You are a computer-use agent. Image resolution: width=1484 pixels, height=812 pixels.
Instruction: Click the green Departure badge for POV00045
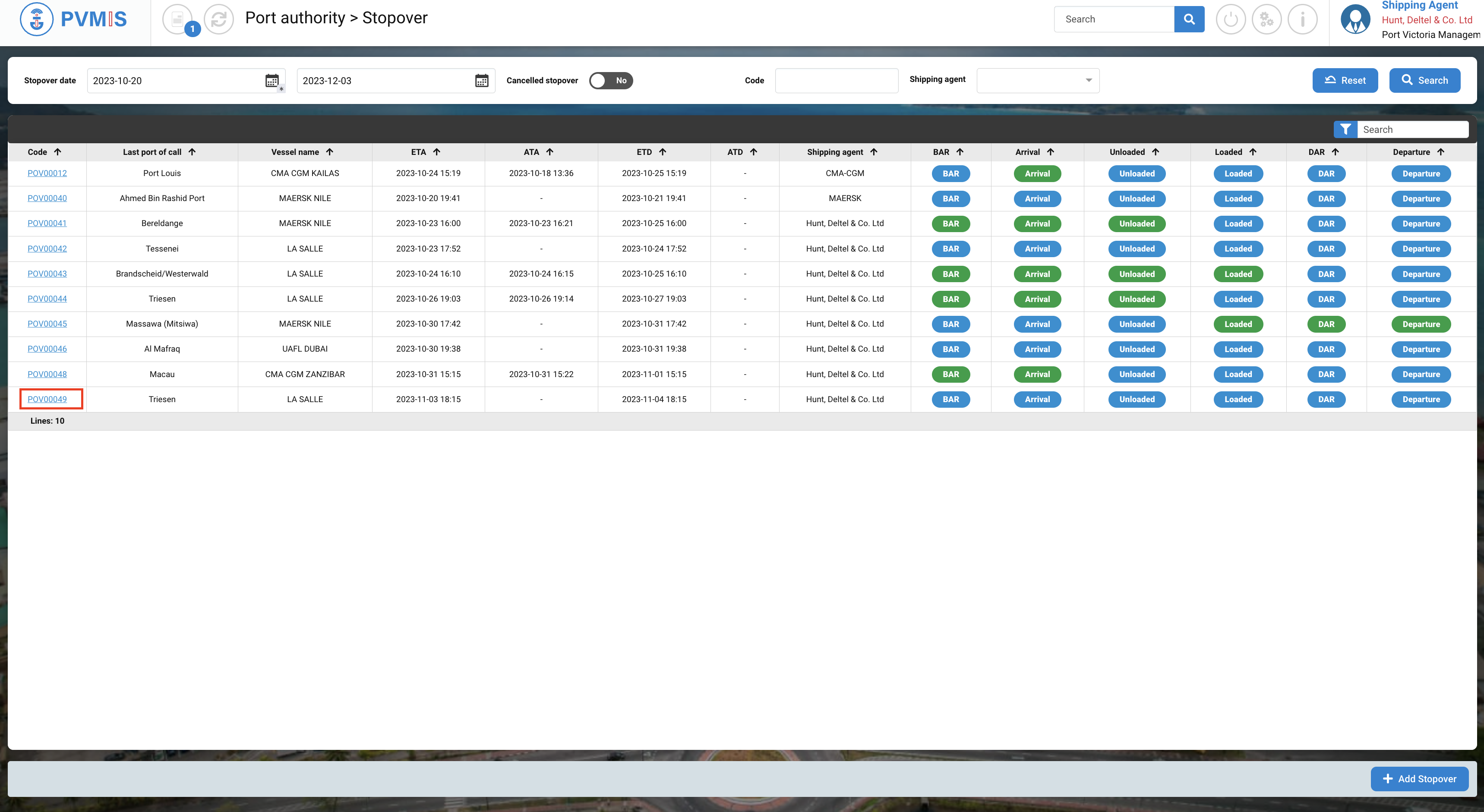click(1421, 324)
